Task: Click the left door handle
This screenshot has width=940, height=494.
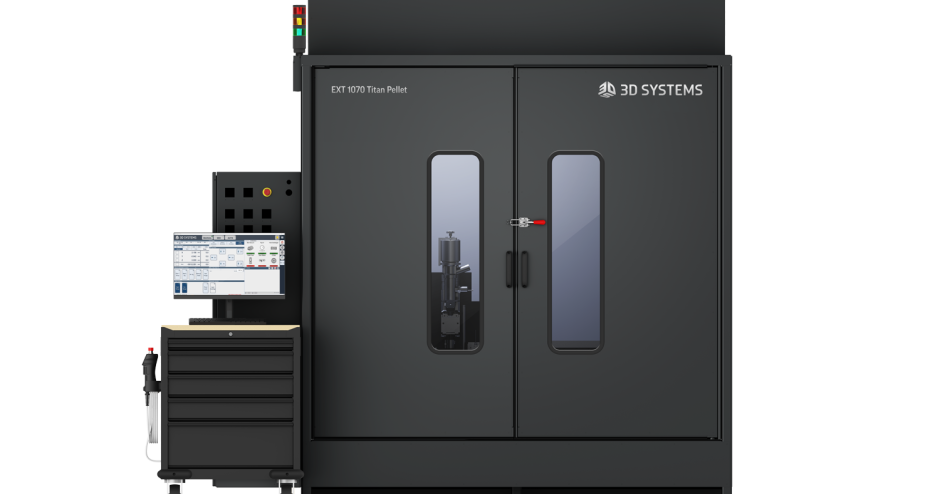Action: tap(509, 269)
